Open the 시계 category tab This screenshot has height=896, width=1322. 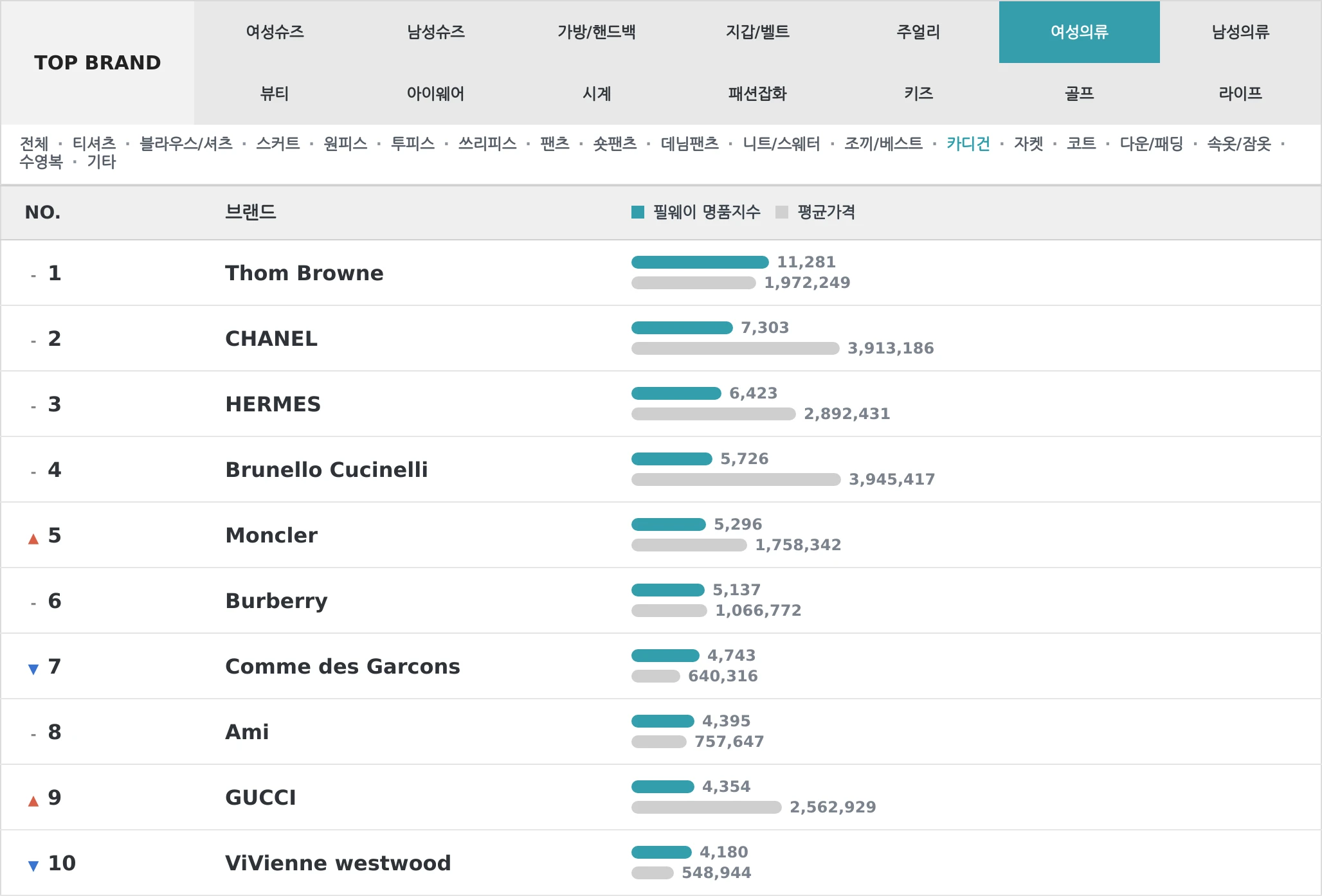pos(596,93)
